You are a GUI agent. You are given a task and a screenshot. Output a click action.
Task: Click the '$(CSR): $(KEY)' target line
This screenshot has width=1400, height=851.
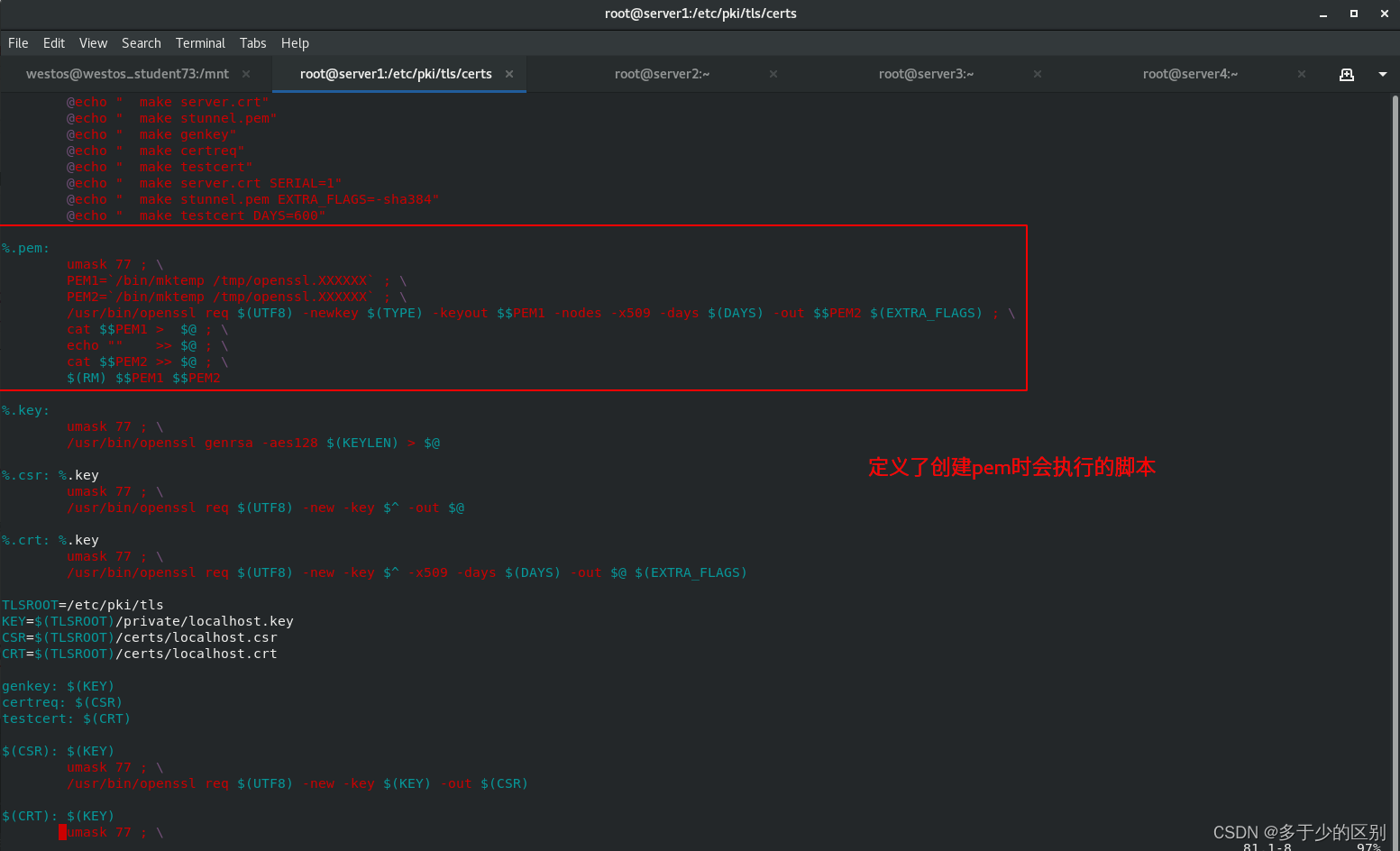tap(59, 751)
